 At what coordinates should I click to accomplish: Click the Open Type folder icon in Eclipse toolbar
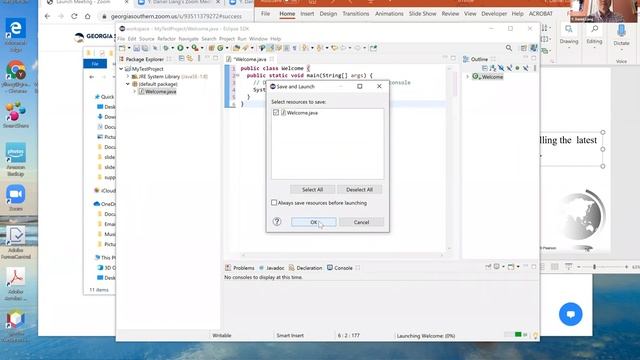tap(236, 48)
